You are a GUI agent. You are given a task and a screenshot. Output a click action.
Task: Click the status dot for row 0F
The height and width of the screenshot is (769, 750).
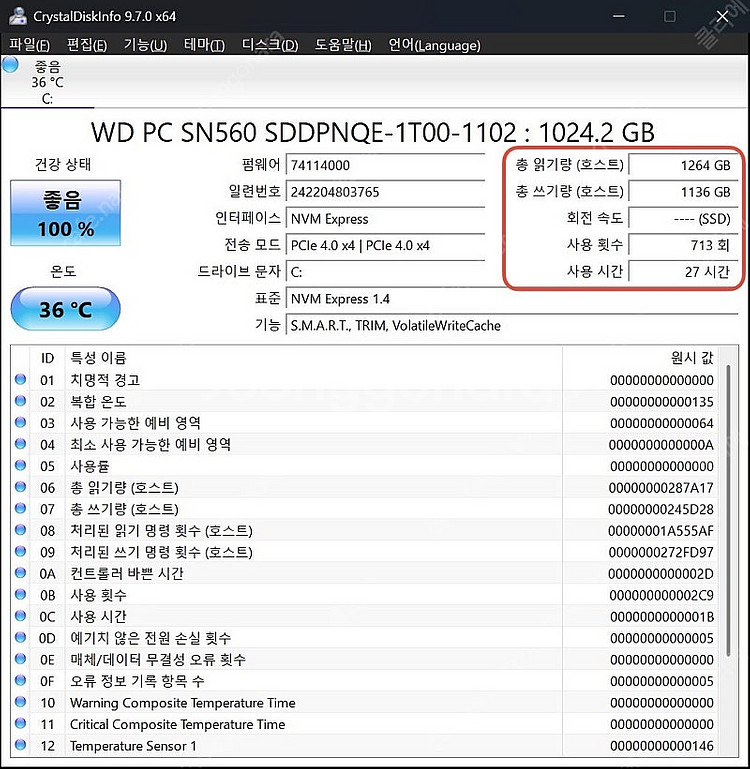pos(21,680)
